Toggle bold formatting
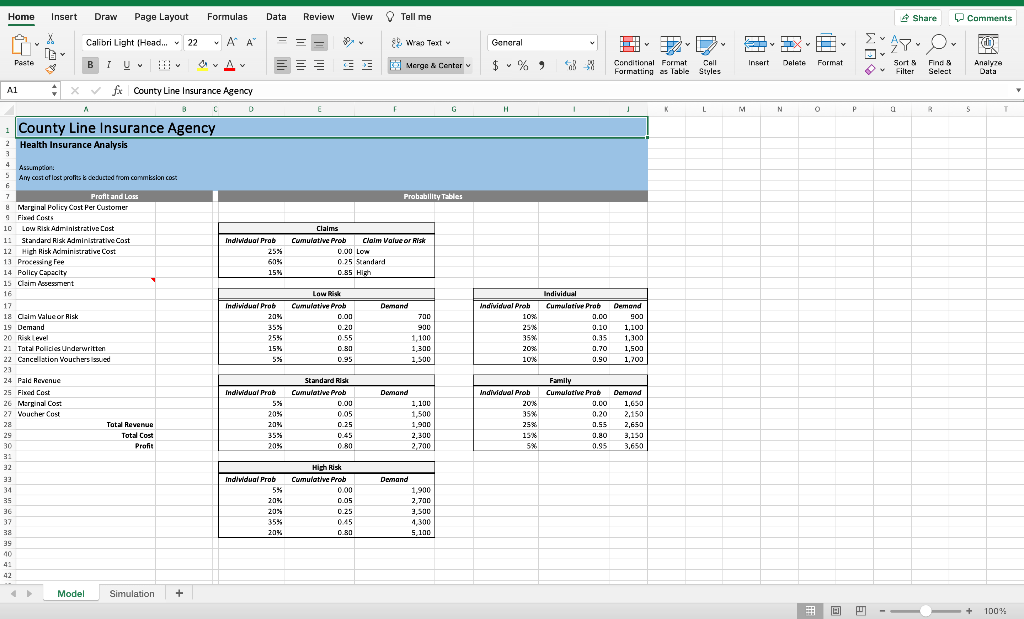This screenshot has width=1024, height=619. point(90,66)
